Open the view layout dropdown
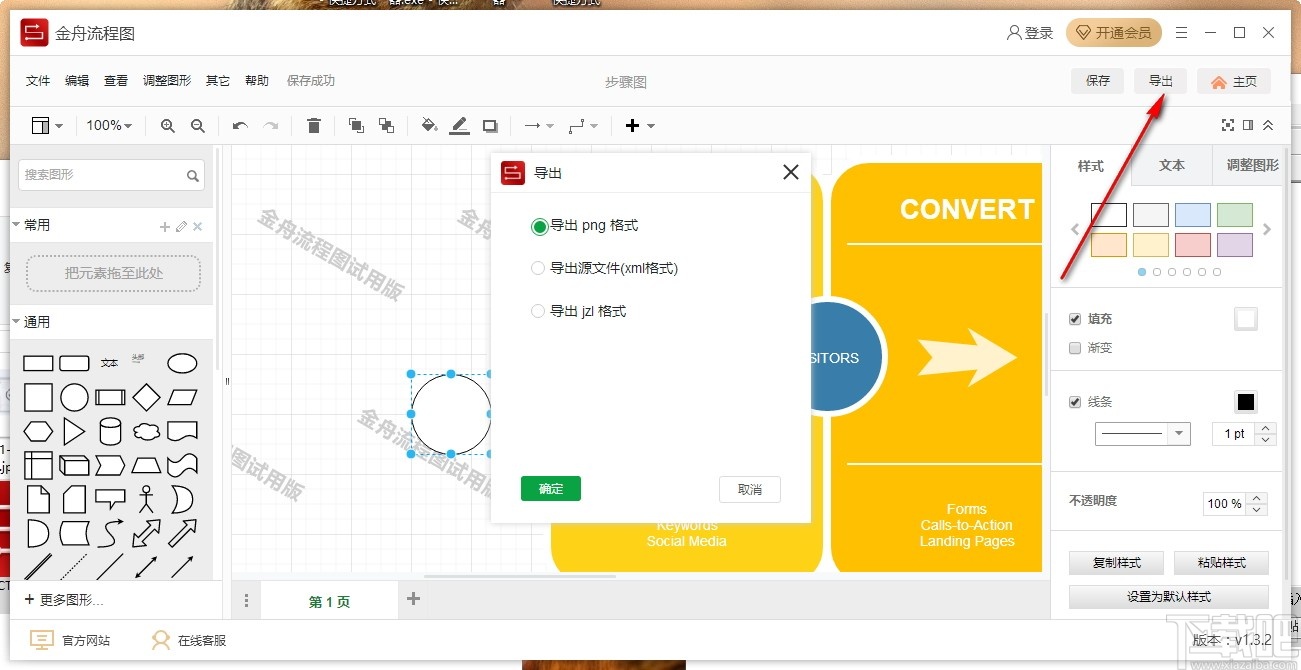The image size is (1301, 670). click(47, 126)
